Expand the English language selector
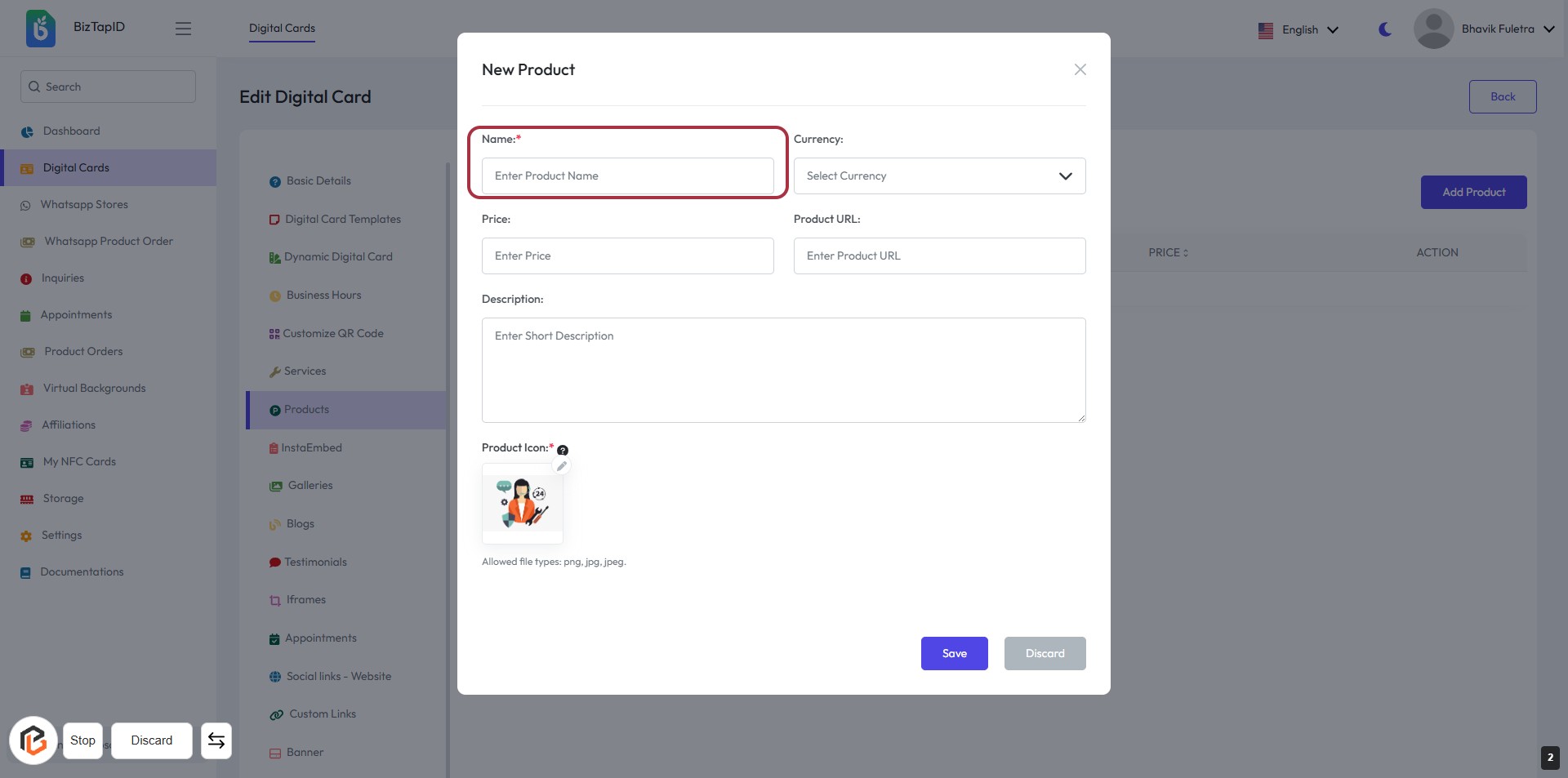Screen dimensions: 1568x778 pos(1298,30)
